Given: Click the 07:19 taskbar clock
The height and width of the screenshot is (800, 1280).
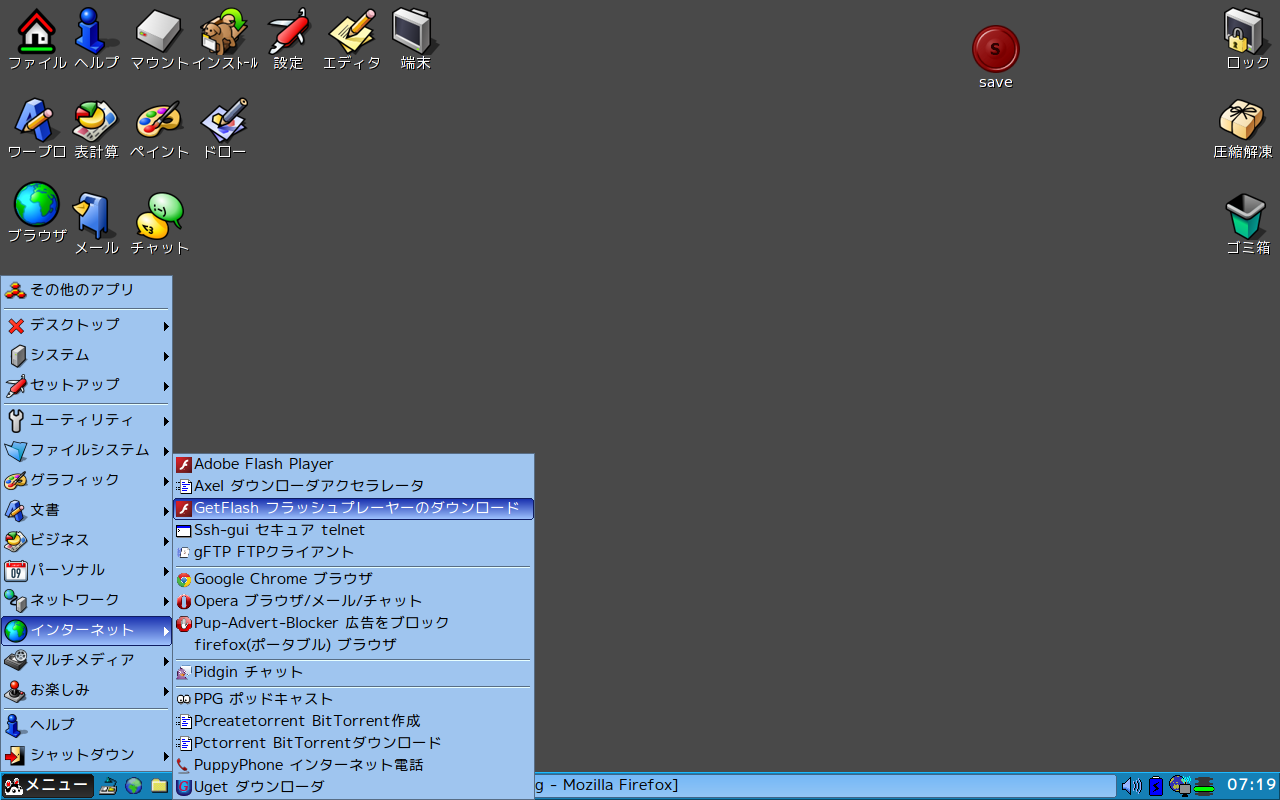Looking at the screenshot, I should point(1251,786).
